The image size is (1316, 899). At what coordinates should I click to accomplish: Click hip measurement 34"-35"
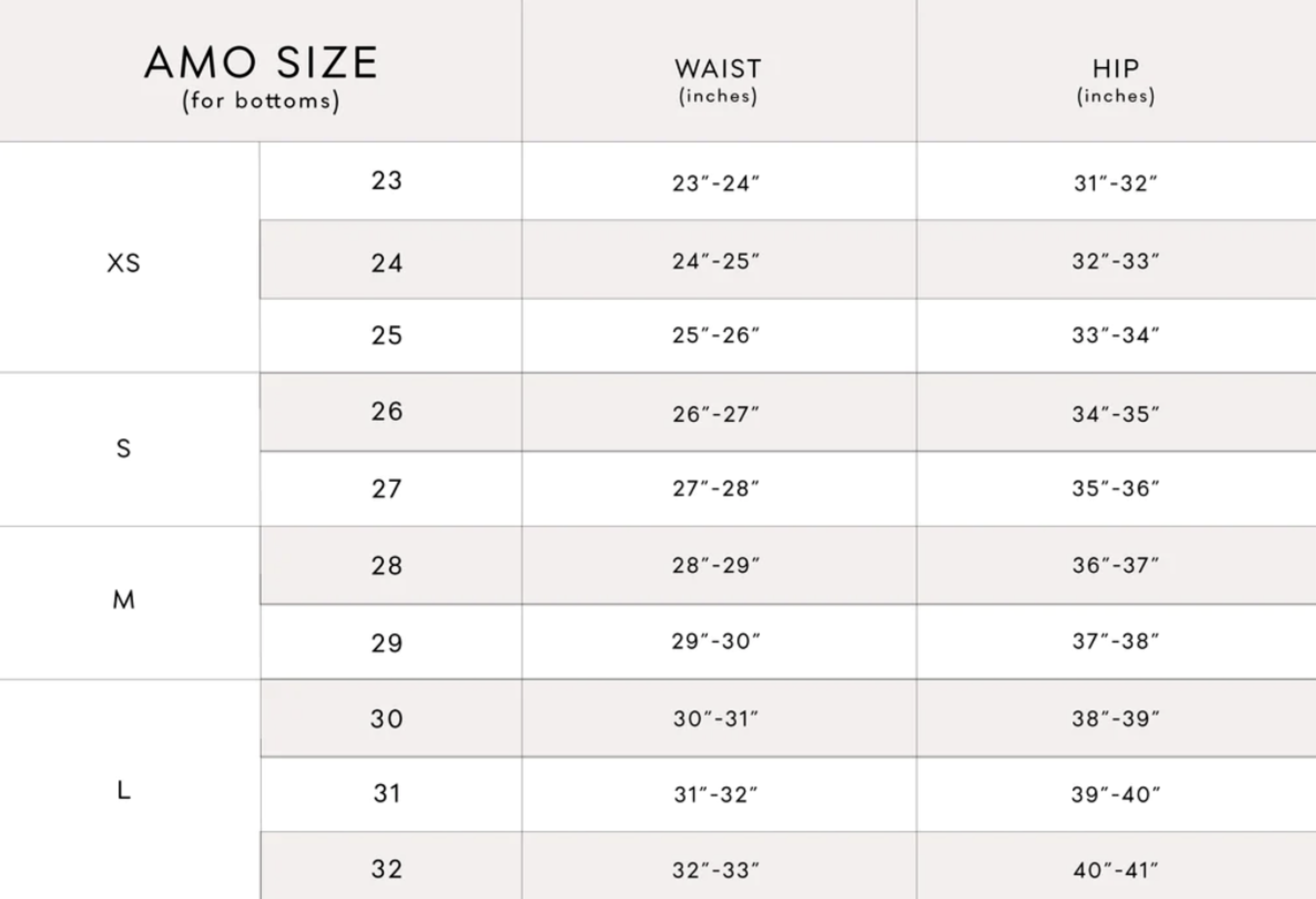coord(1116,414)
